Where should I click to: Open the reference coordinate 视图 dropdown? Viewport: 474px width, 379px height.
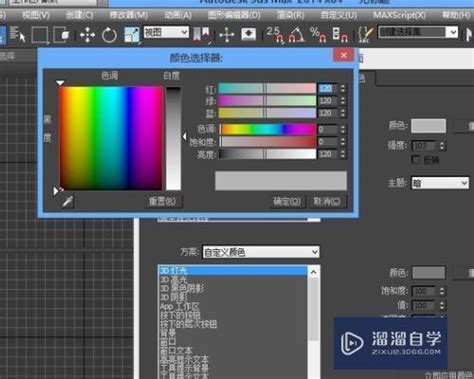pos(166,32)
